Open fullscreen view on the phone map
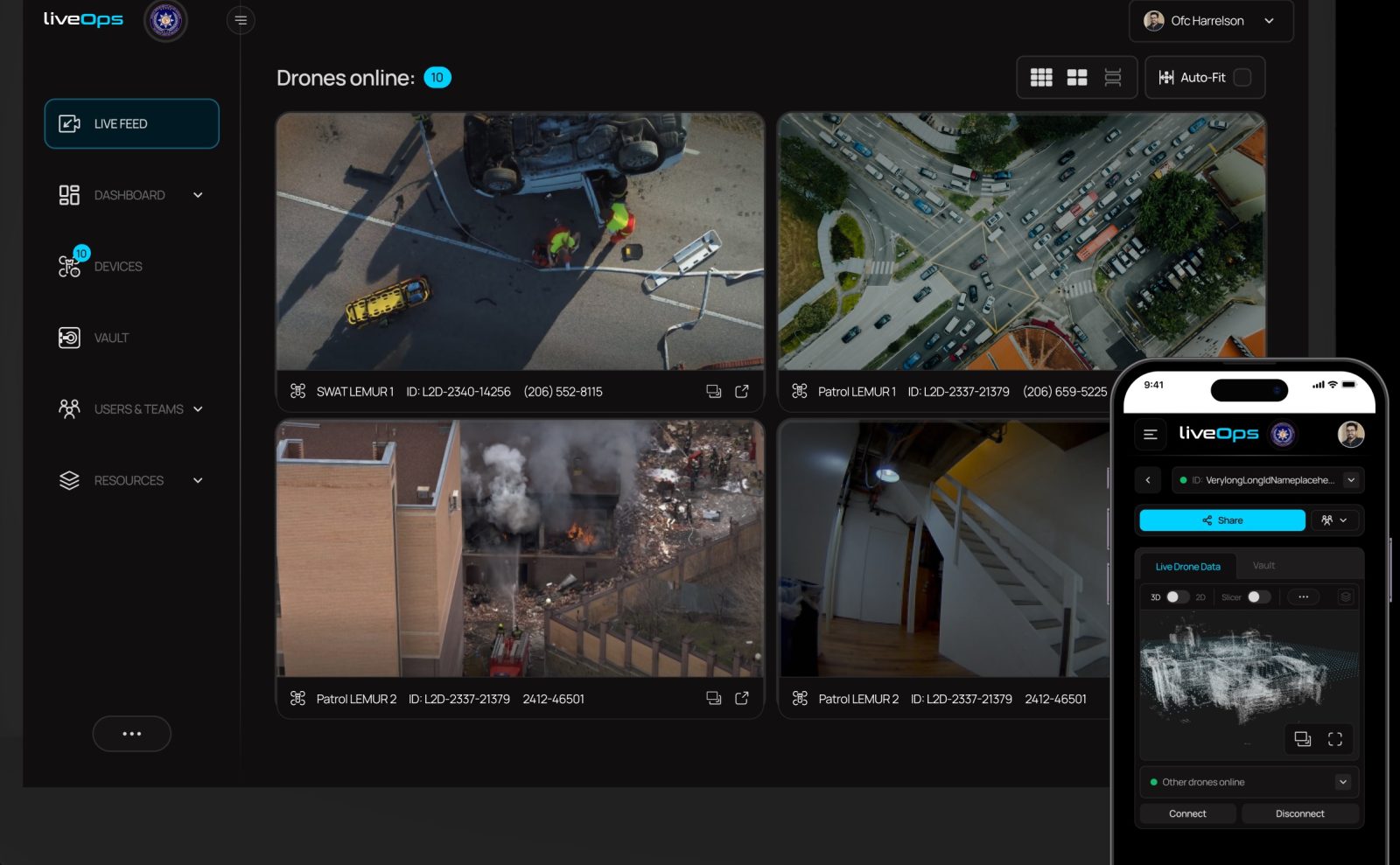Image resolution: width=1400 pixels, height=865 pixels. pos(1334,739)
